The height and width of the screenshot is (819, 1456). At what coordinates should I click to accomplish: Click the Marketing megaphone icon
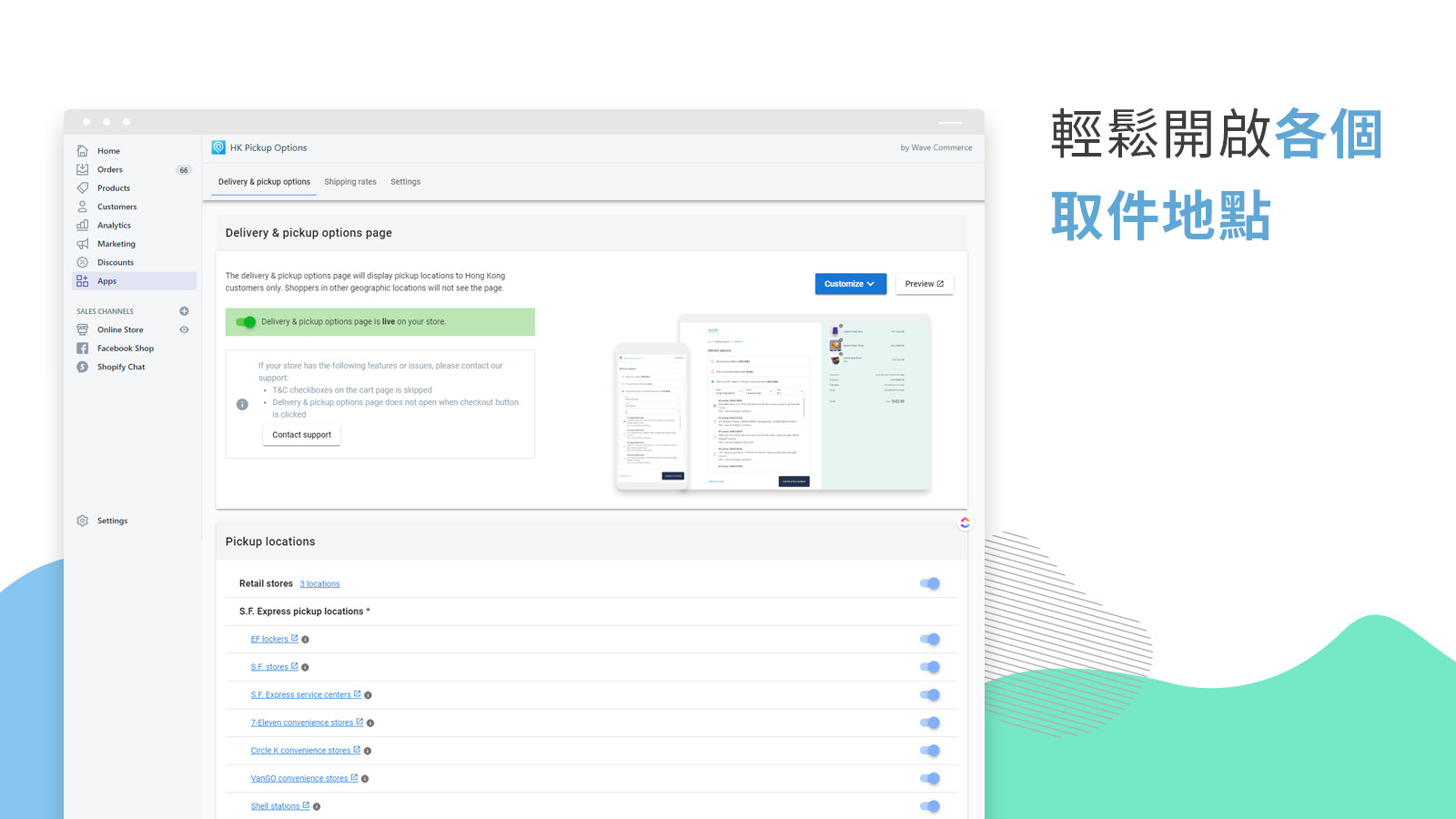(x=83, y=244)
